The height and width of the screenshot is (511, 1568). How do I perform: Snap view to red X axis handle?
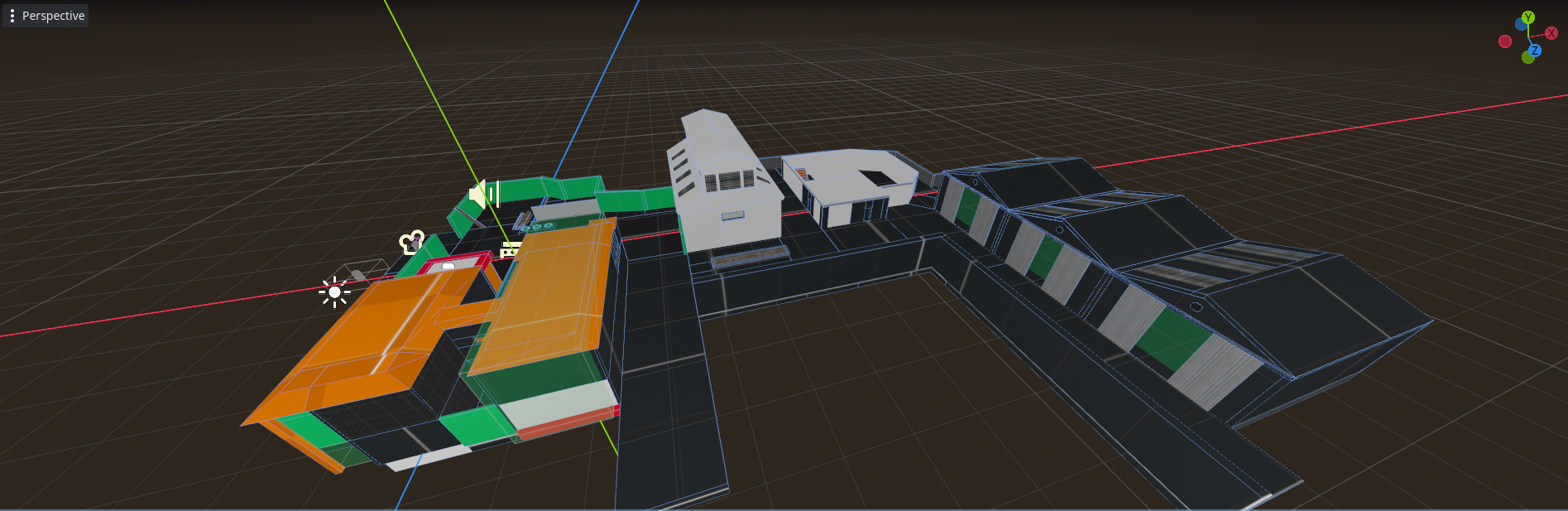click(x=1551, y=33)
